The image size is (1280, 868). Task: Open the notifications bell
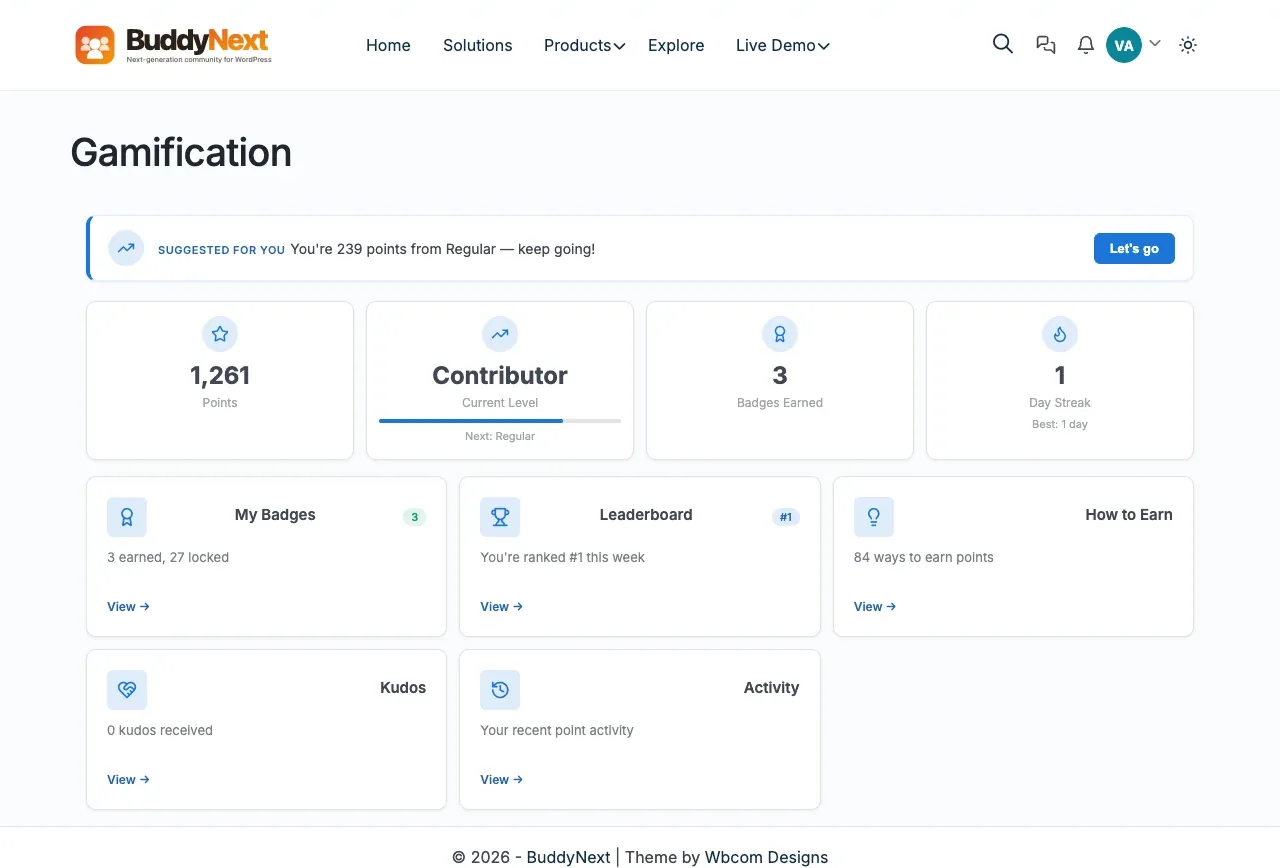(x=1086, y=45)
